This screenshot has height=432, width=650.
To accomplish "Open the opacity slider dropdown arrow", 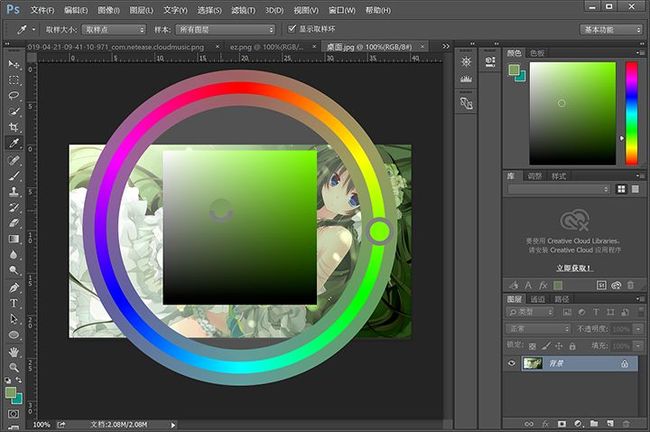I will click(x=638, y=329).
